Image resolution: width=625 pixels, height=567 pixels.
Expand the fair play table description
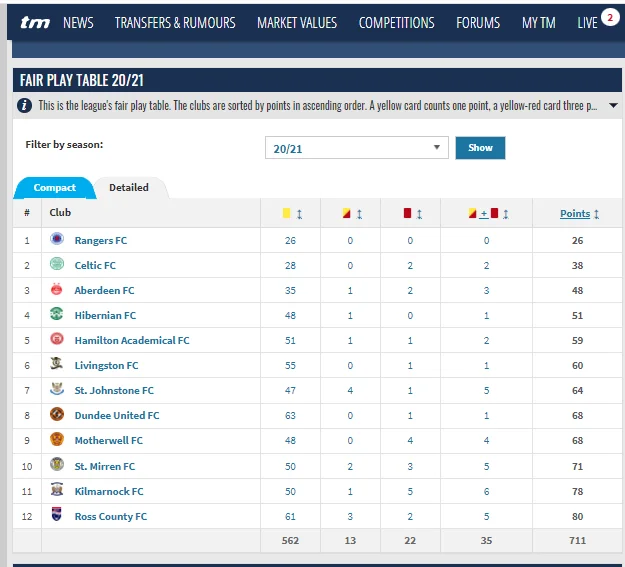coord(613,105)
